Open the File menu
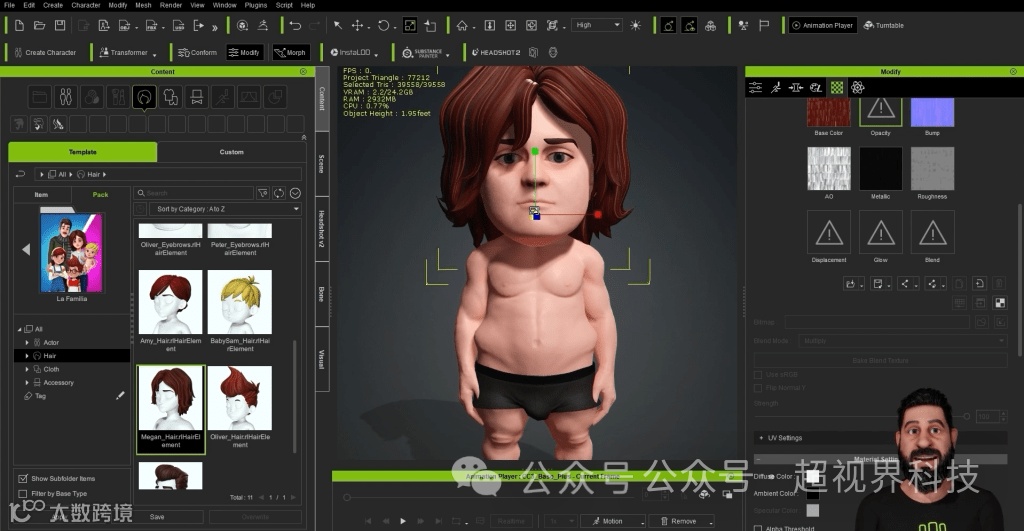The image size is (1024, 531). tap(9, 5)
